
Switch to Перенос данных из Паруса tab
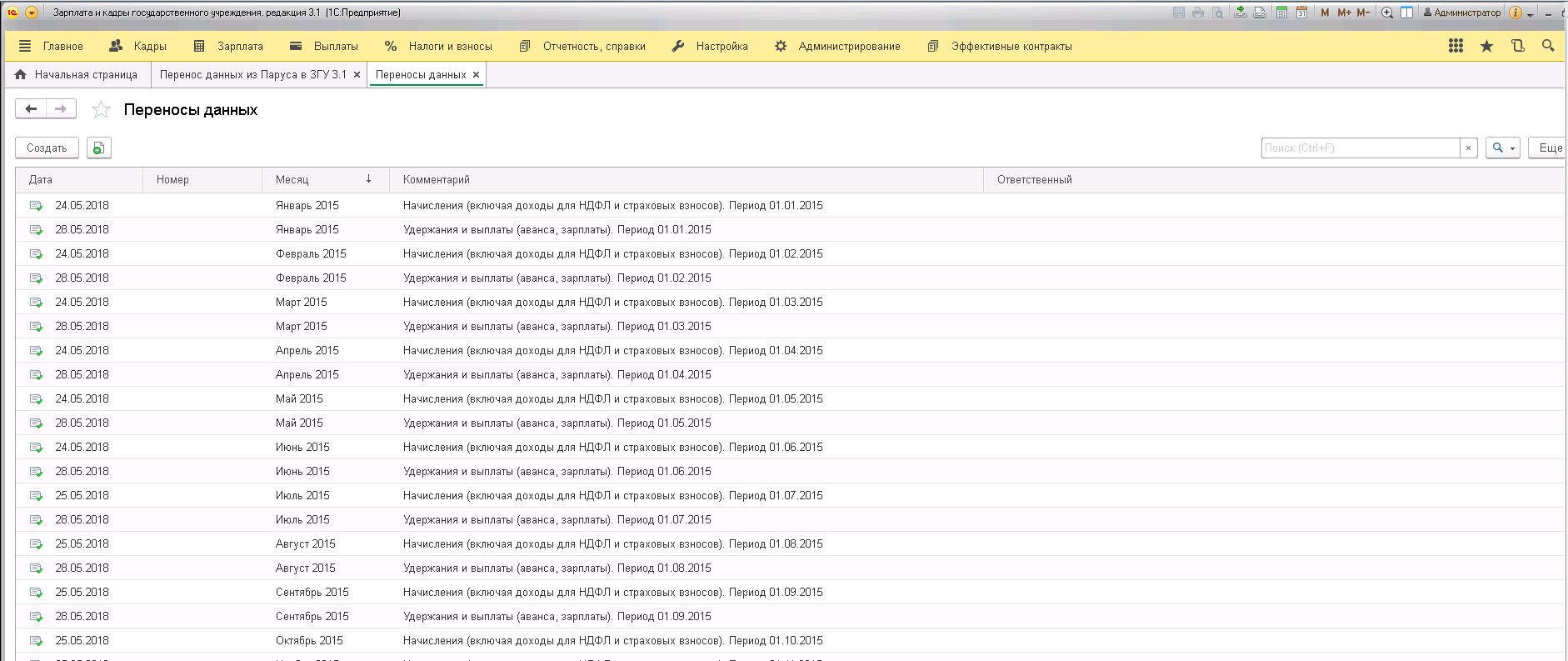point(252,74)
